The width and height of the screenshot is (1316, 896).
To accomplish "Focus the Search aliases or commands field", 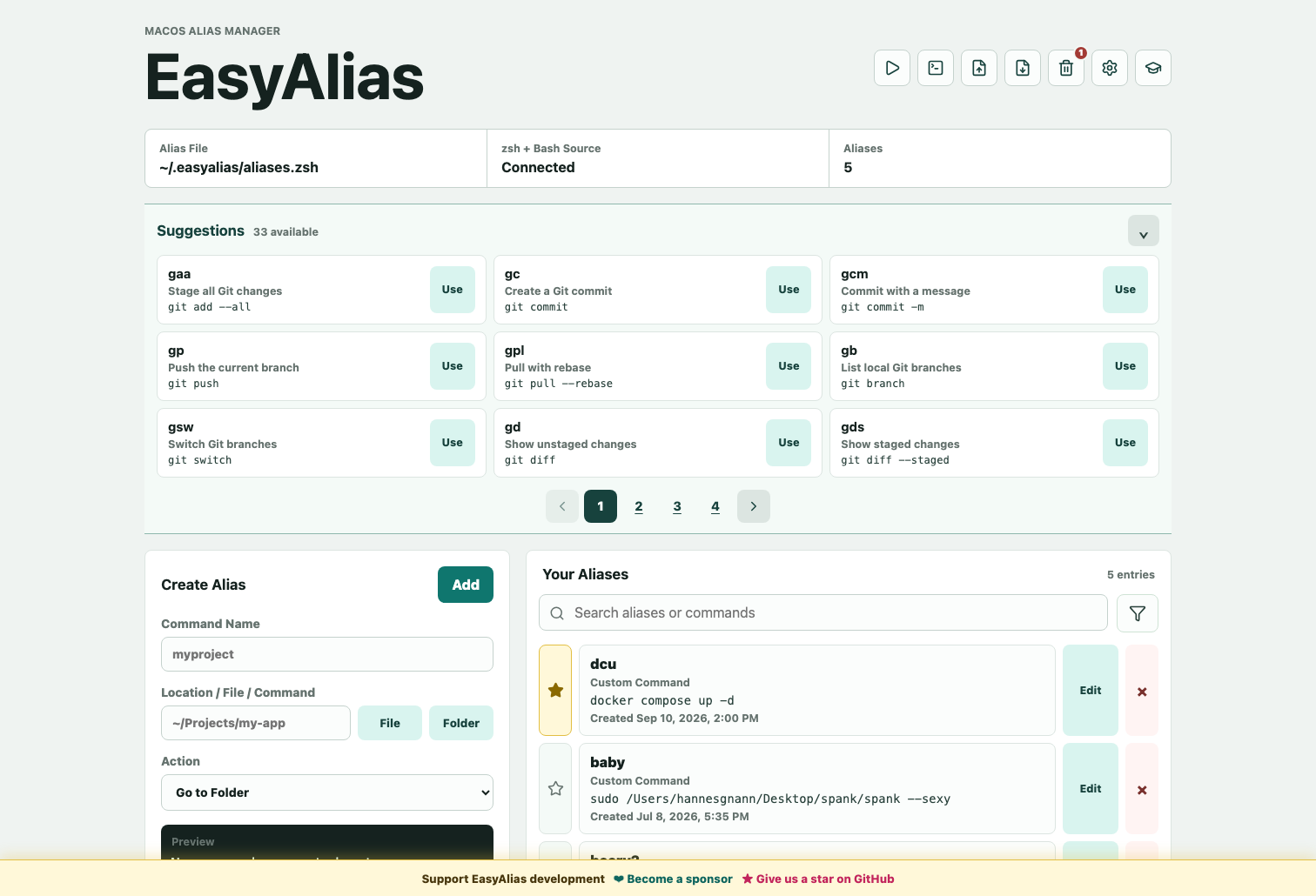I will tap(823, 613).
